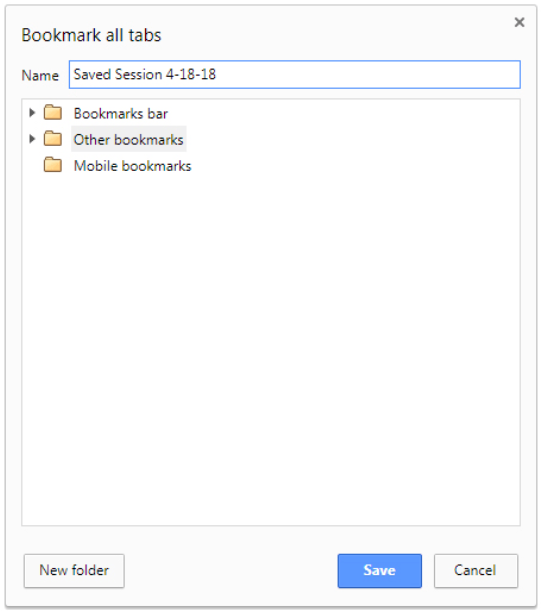
Task: Expand the Bookmarks bar folder arrow
Action: click(x=32, y=113)
